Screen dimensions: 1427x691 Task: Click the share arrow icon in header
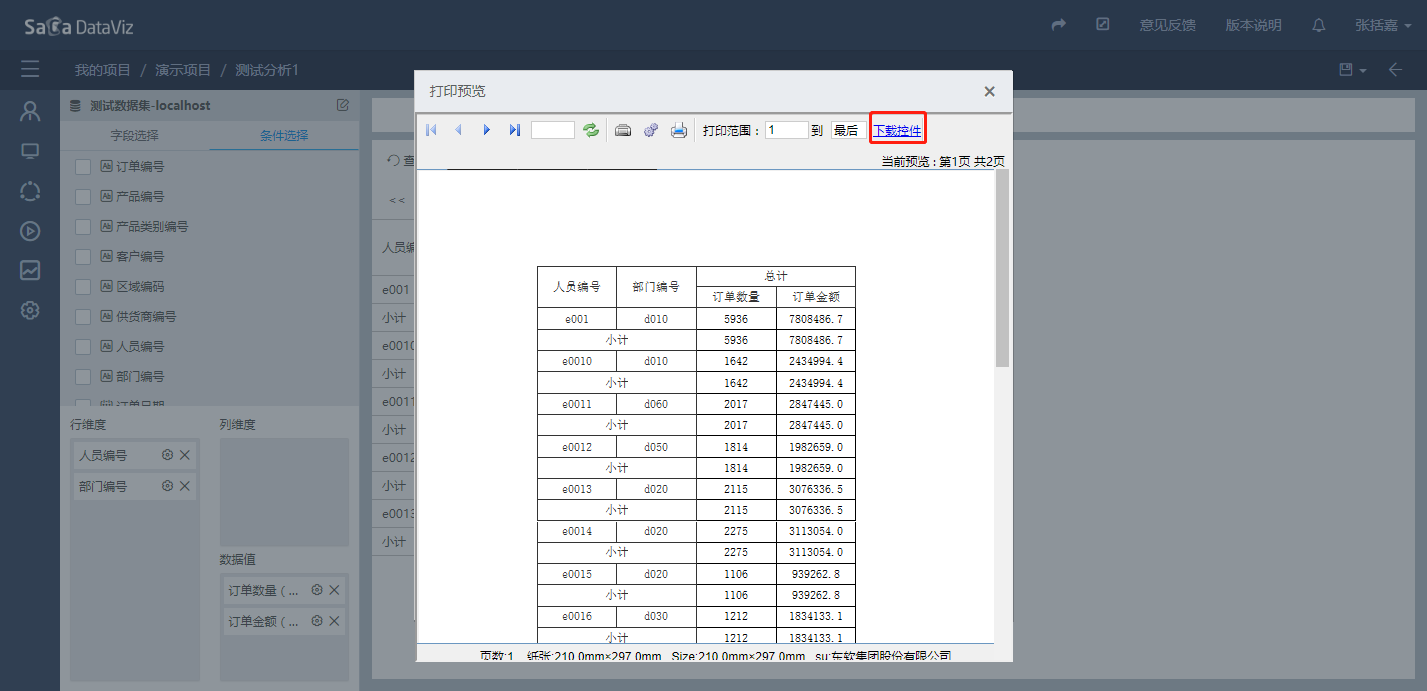pyautogui.click(x=1059, y=25)
